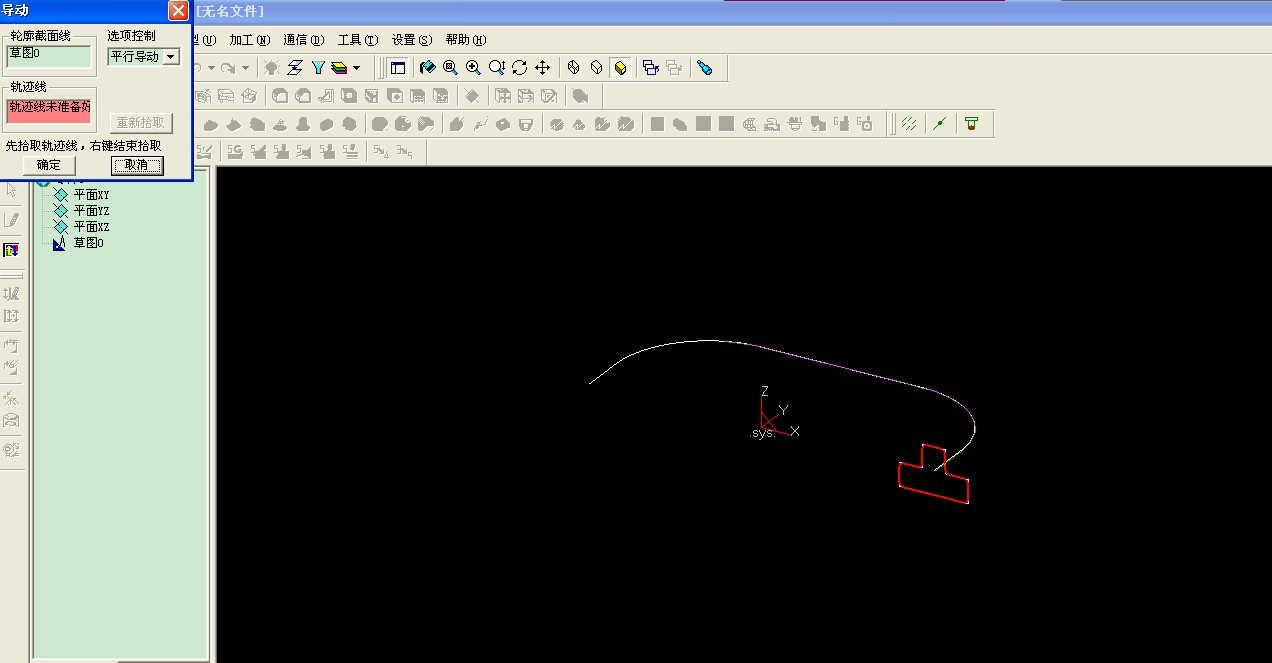
Task: Click the zoom all magnifier icon
Action: click(450, 68)
